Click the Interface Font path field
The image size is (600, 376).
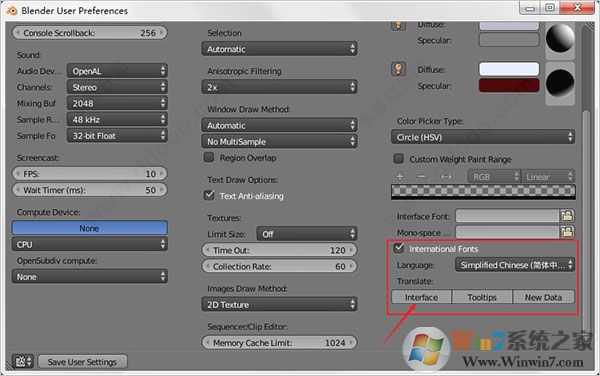click(507, 216)
